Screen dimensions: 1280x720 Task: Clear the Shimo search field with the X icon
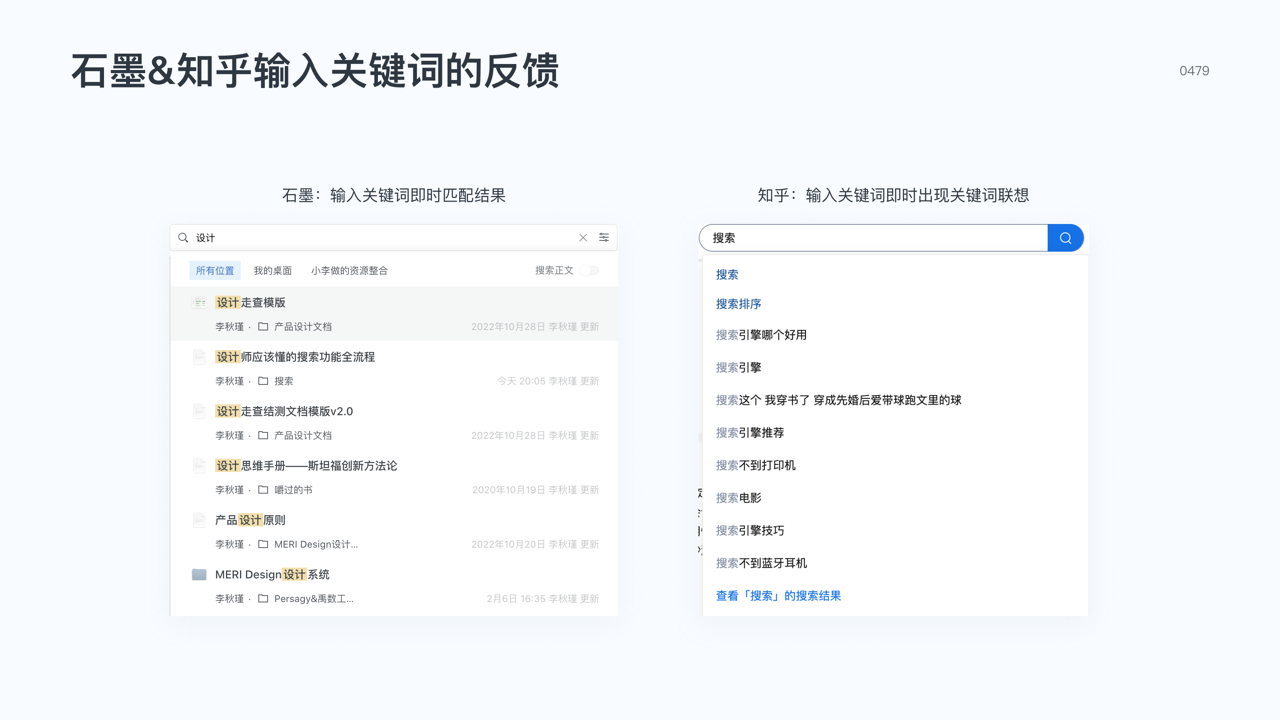[x=583, y=238]
